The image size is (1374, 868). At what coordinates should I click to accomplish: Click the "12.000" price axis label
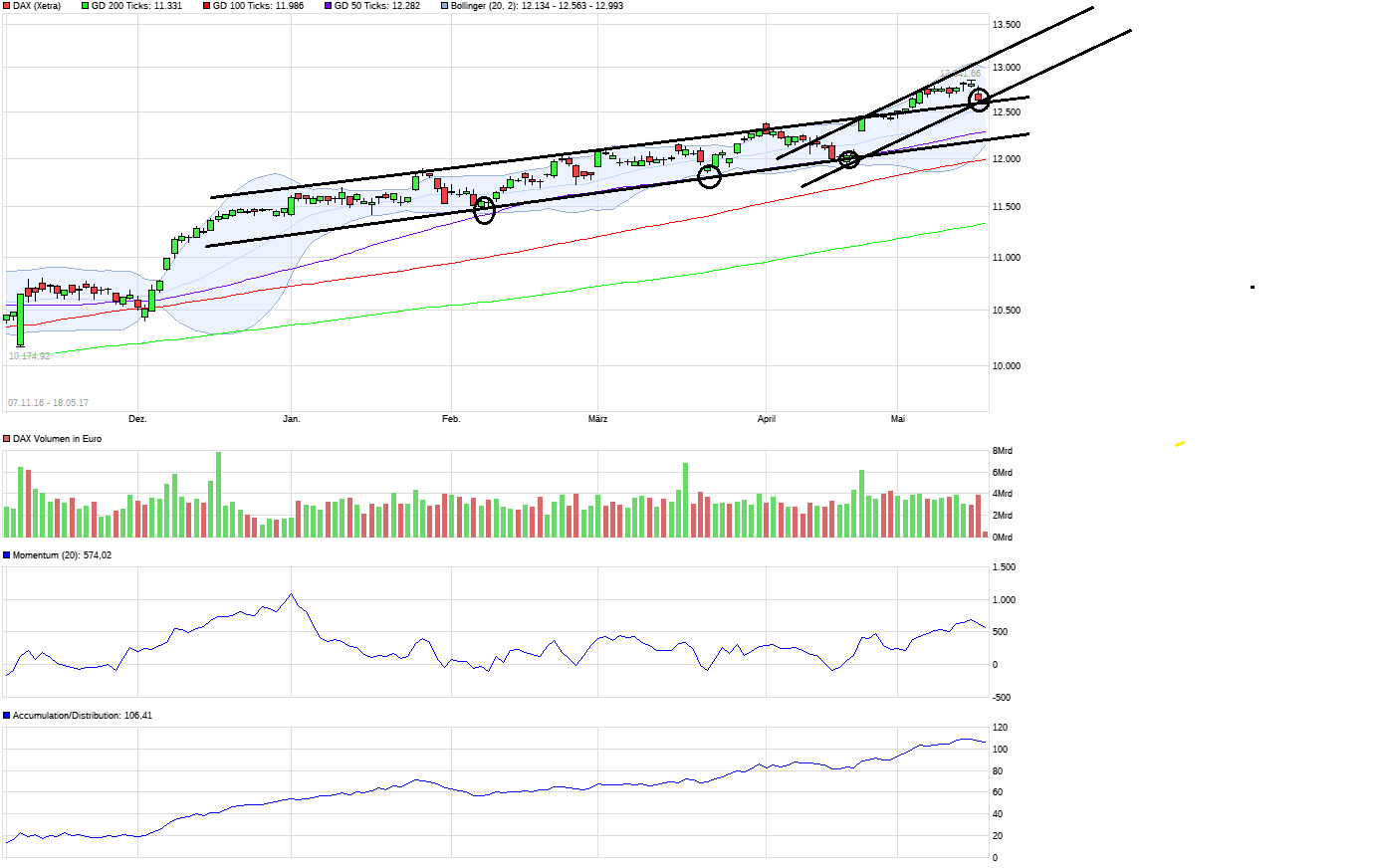tap(1006, 159)
